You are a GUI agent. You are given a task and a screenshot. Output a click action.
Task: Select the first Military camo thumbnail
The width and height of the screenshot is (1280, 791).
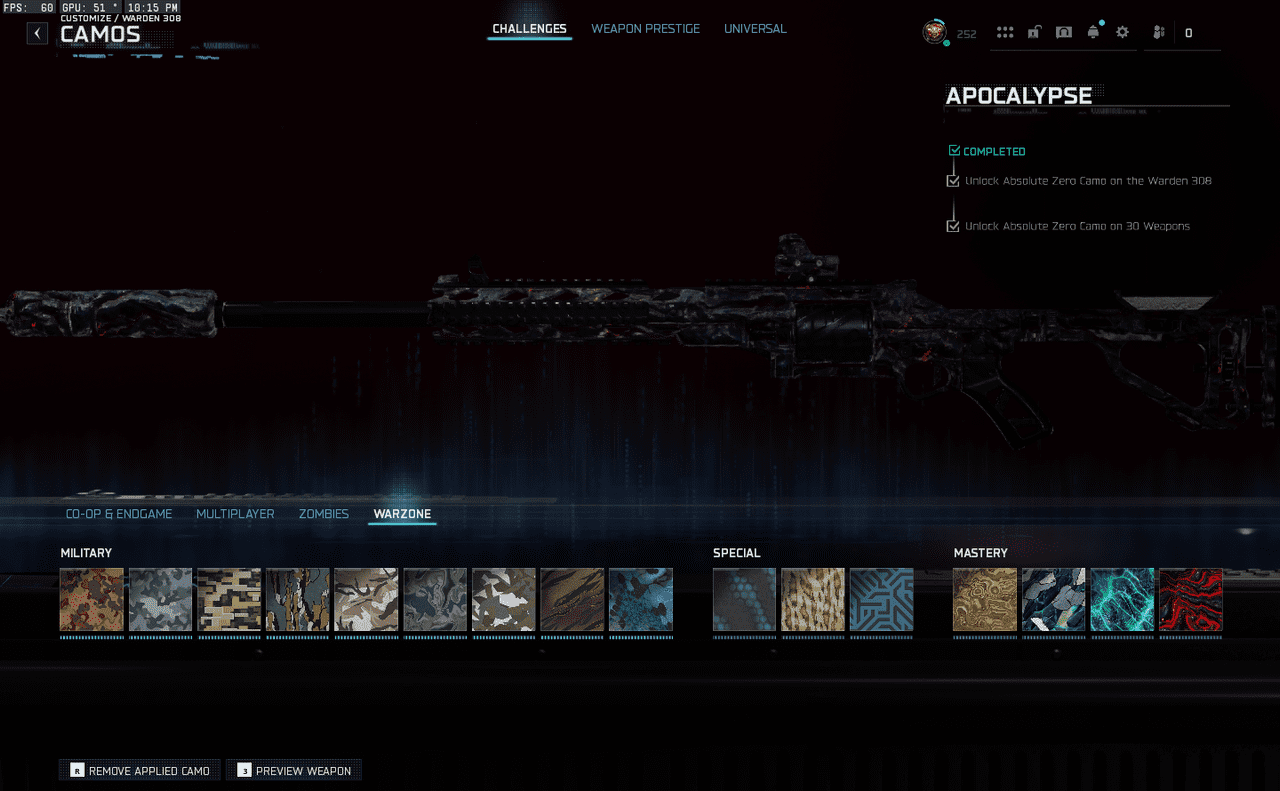92,600
